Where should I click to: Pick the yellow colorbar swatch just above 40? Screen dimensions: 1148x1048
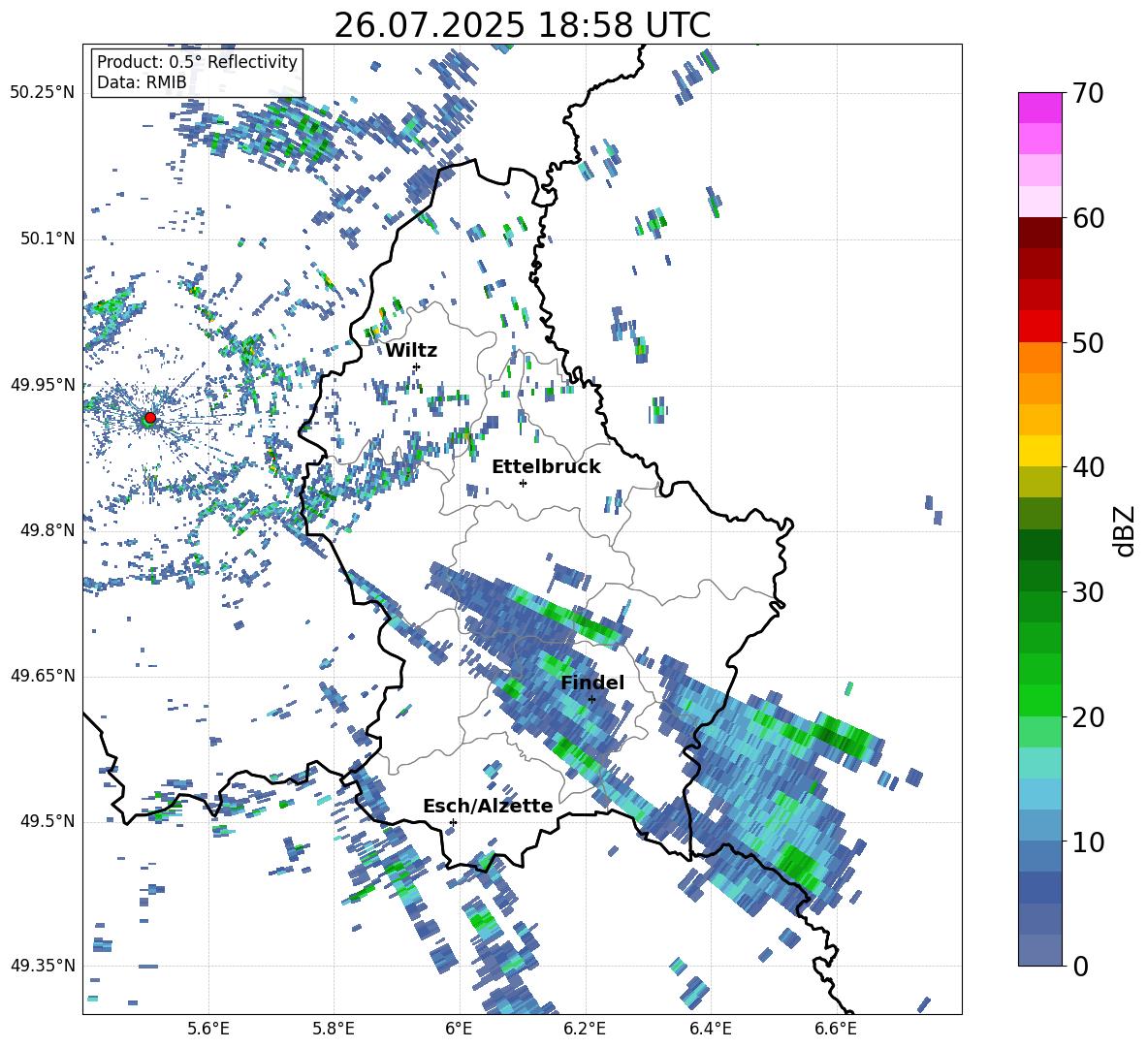1039,451
